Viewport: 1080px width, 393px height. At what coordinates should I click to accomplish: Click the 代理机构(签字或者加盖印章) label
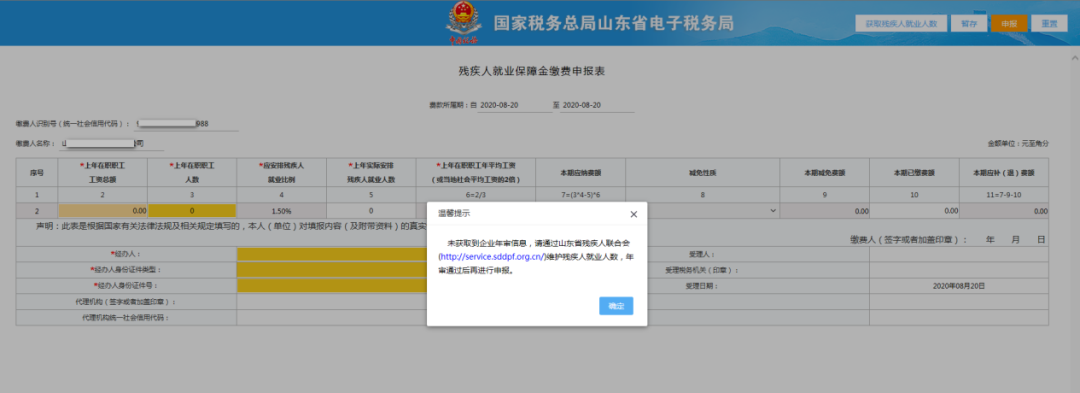pyautogui.click(x=125, y=301)
